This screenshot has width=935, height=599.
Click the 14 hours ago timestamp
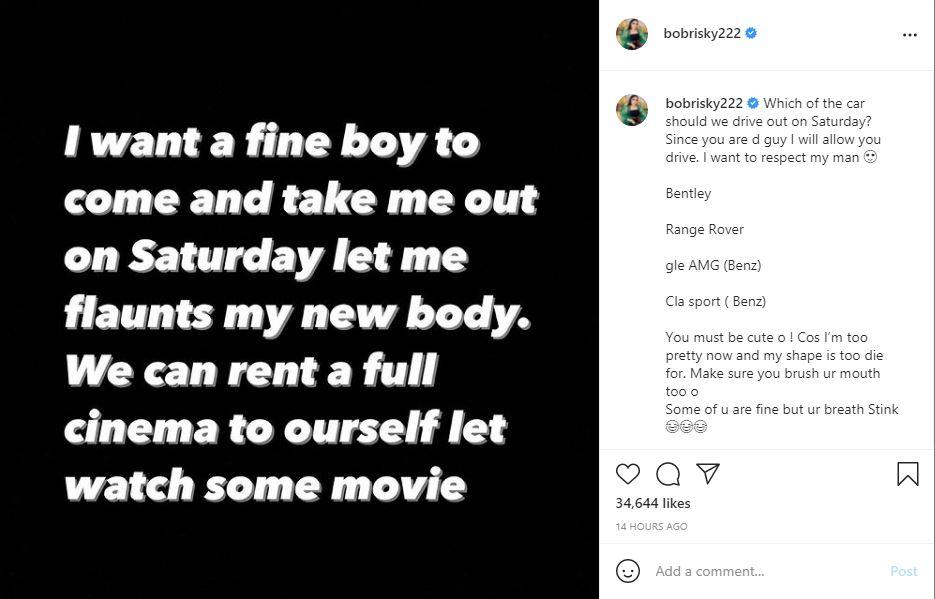[651, 526]
